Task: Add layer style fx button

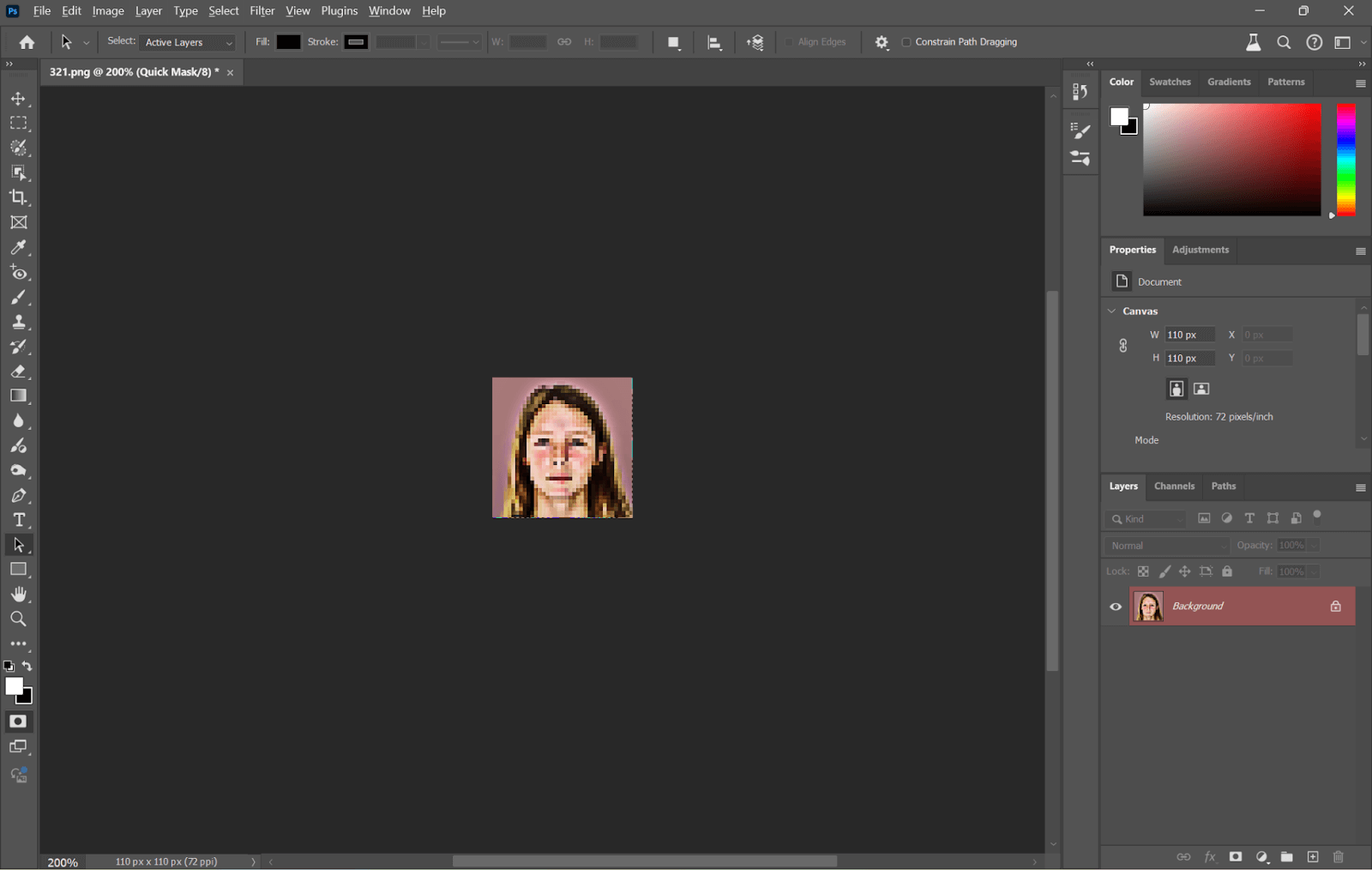Action: point(1210,856)
